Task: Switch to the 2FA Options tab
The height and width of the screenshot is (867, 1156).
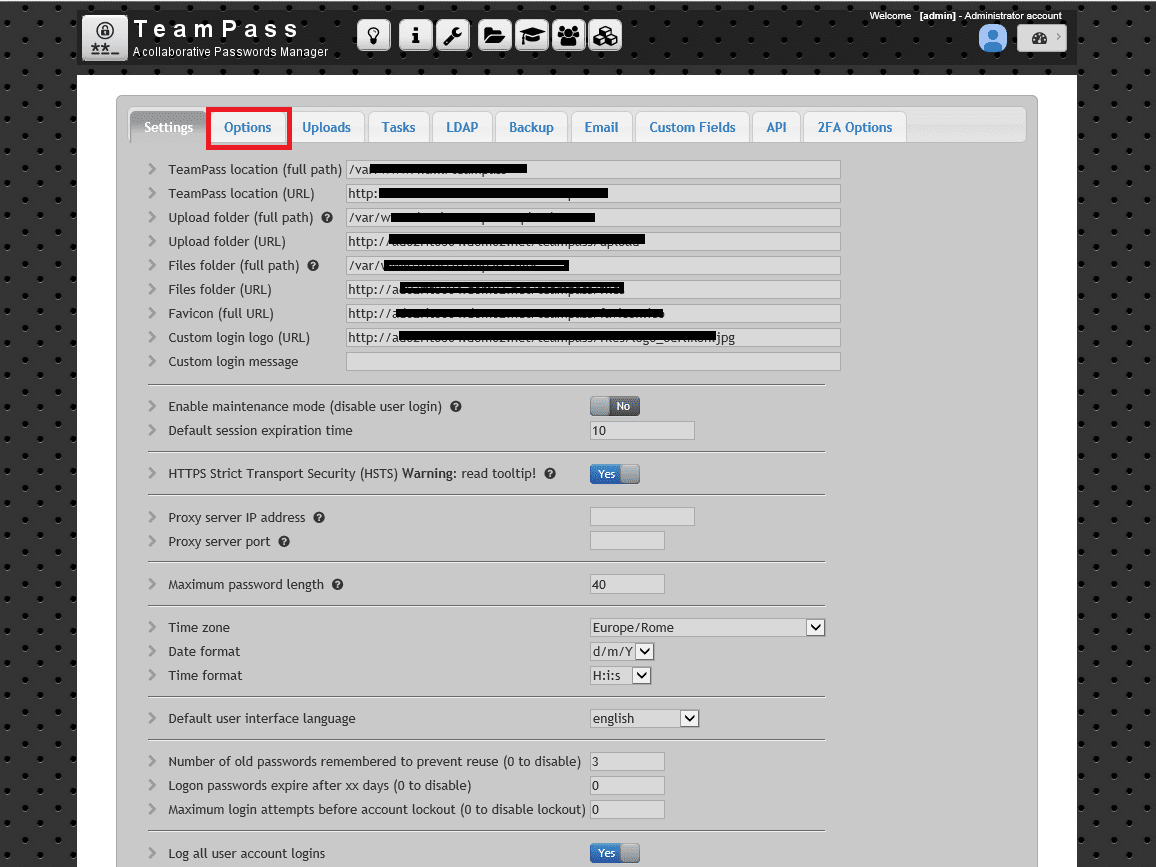Action: tap(854, 127)
